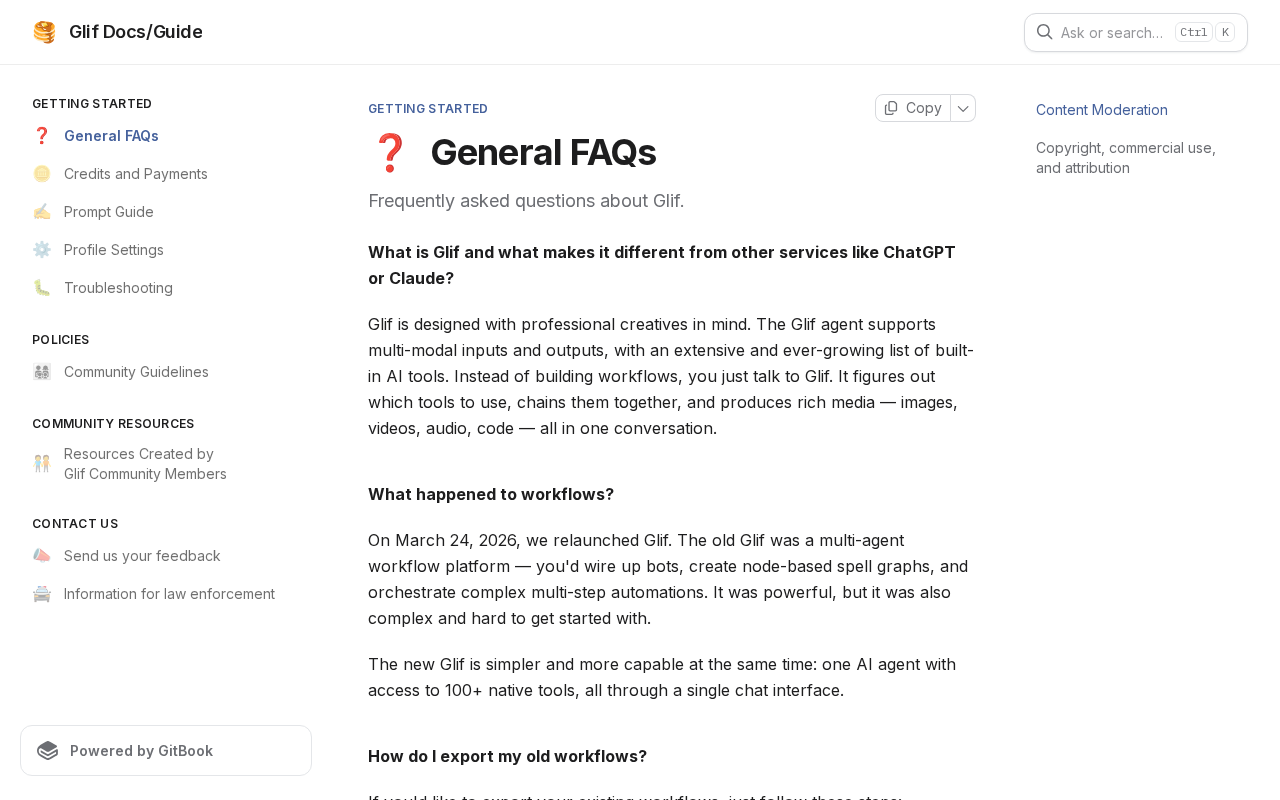Expand the Copy button dropdown arrow
This screenshot has width=1280, height=800.
coord(963,108)
